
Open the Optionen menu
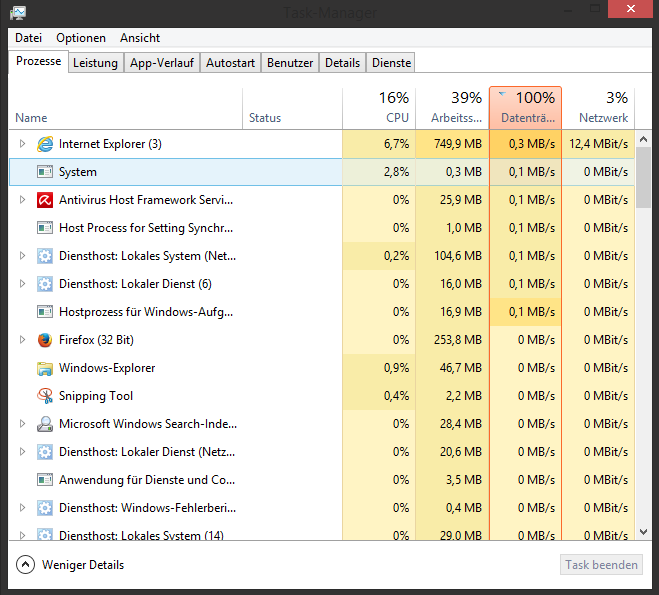[81, 38]
